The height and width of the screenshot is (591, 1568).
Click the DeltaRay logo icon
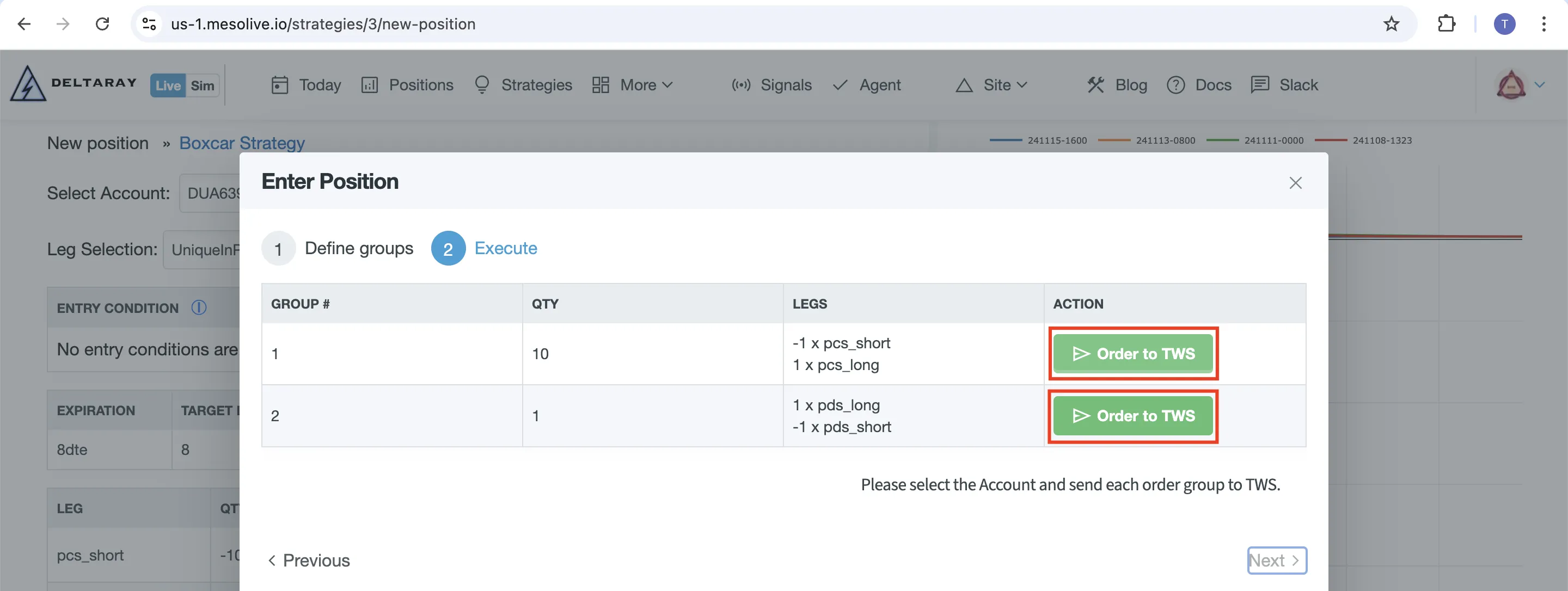coord(28,84)
